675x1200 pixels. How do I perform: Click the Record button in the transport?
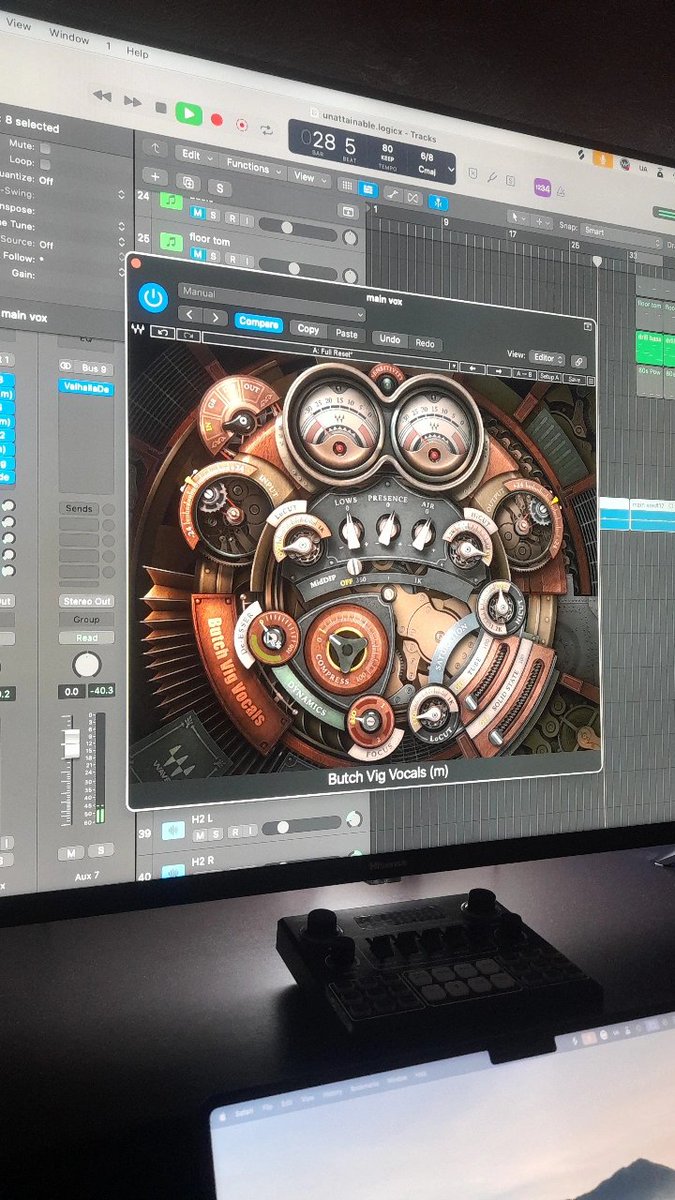pos(216,119)
